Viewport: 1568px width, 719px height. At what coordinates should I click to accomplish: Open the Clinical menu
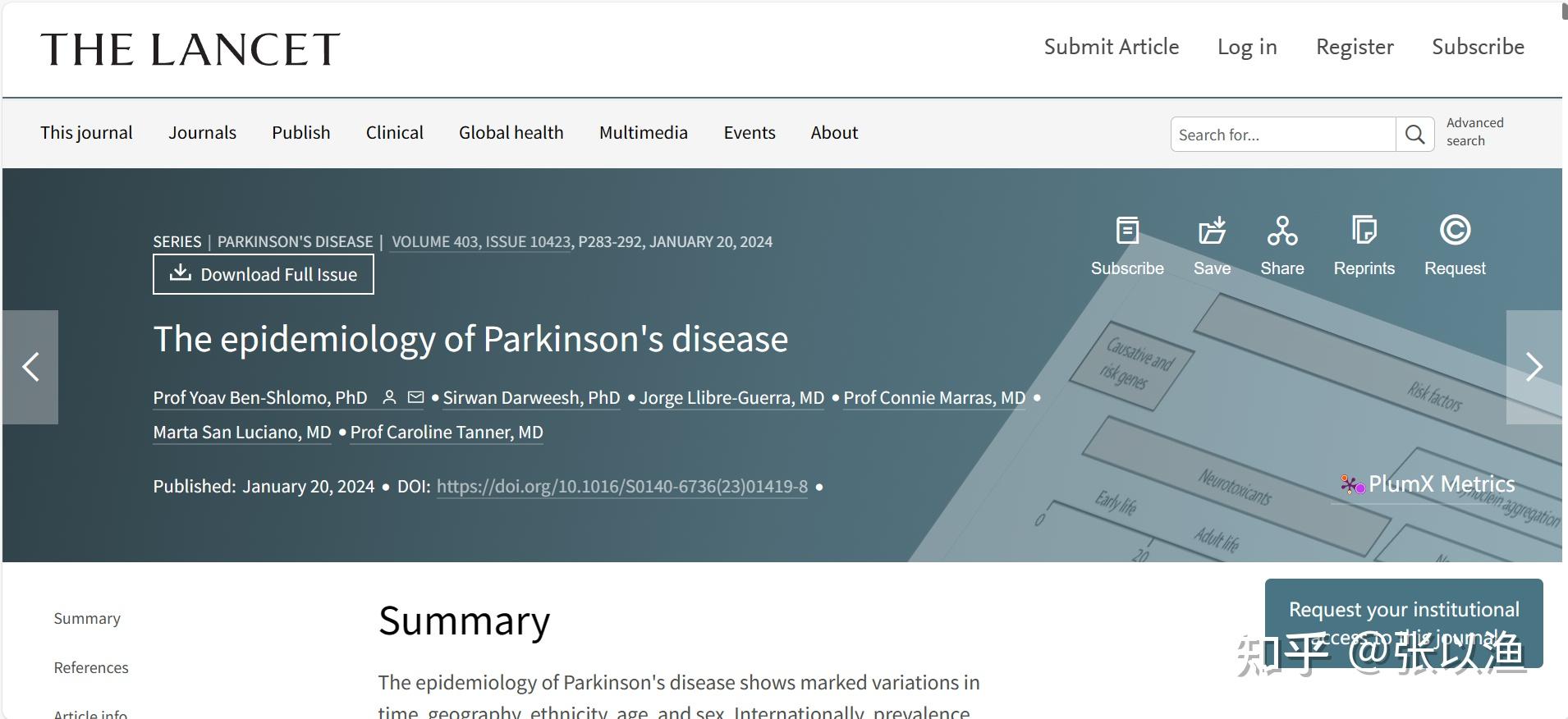pyautogui.click(x=395, y=132)
